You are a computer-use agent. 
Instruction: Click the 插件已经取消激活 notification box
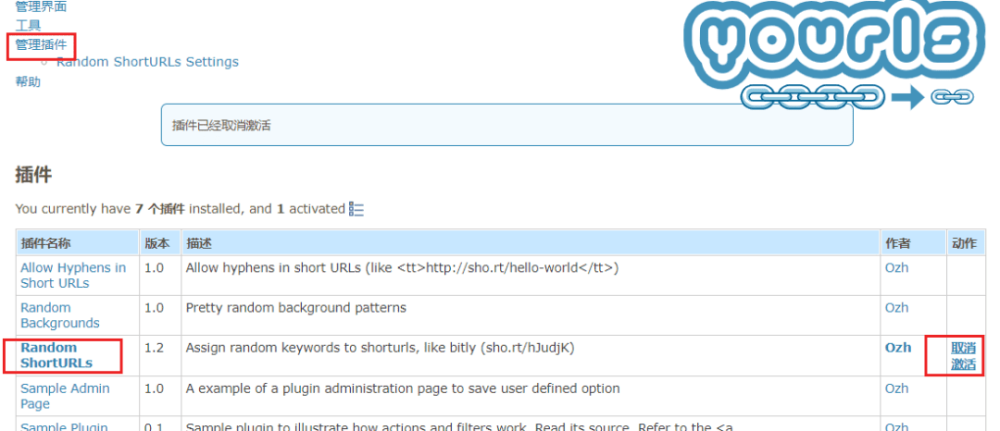pyautogui.click(x=506, y=126)
